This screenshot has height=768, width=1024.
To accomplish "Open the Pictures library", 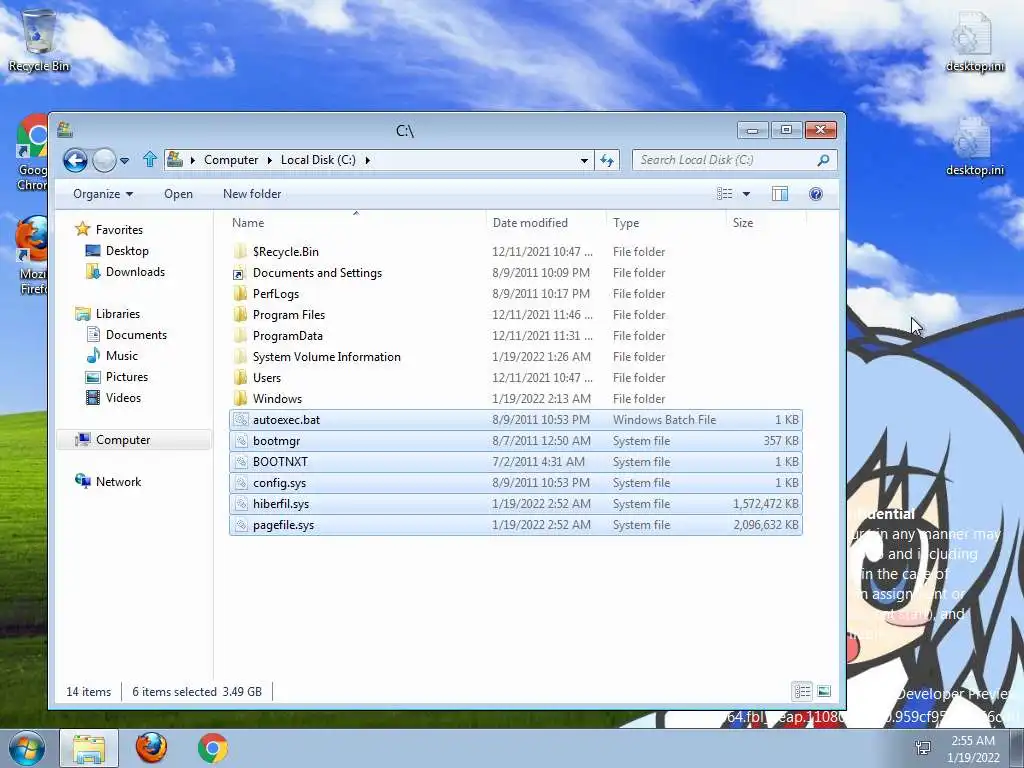I will [127, 376].
